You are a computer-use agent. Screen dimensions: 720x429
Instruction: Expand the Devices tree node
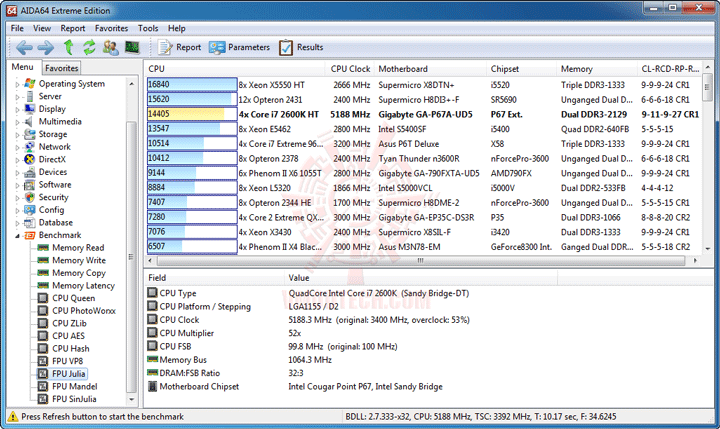click(17, 172)
